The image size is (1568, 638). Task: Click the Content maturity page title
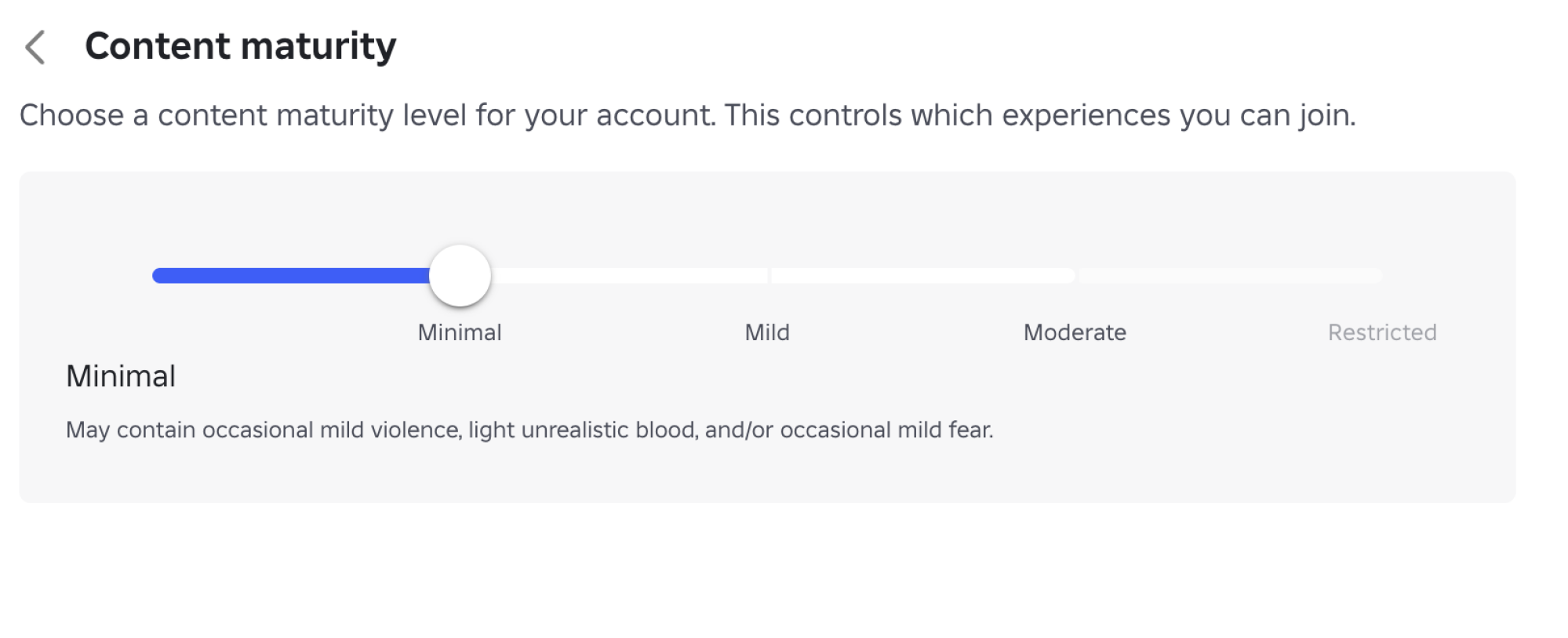tap(241, 45)
